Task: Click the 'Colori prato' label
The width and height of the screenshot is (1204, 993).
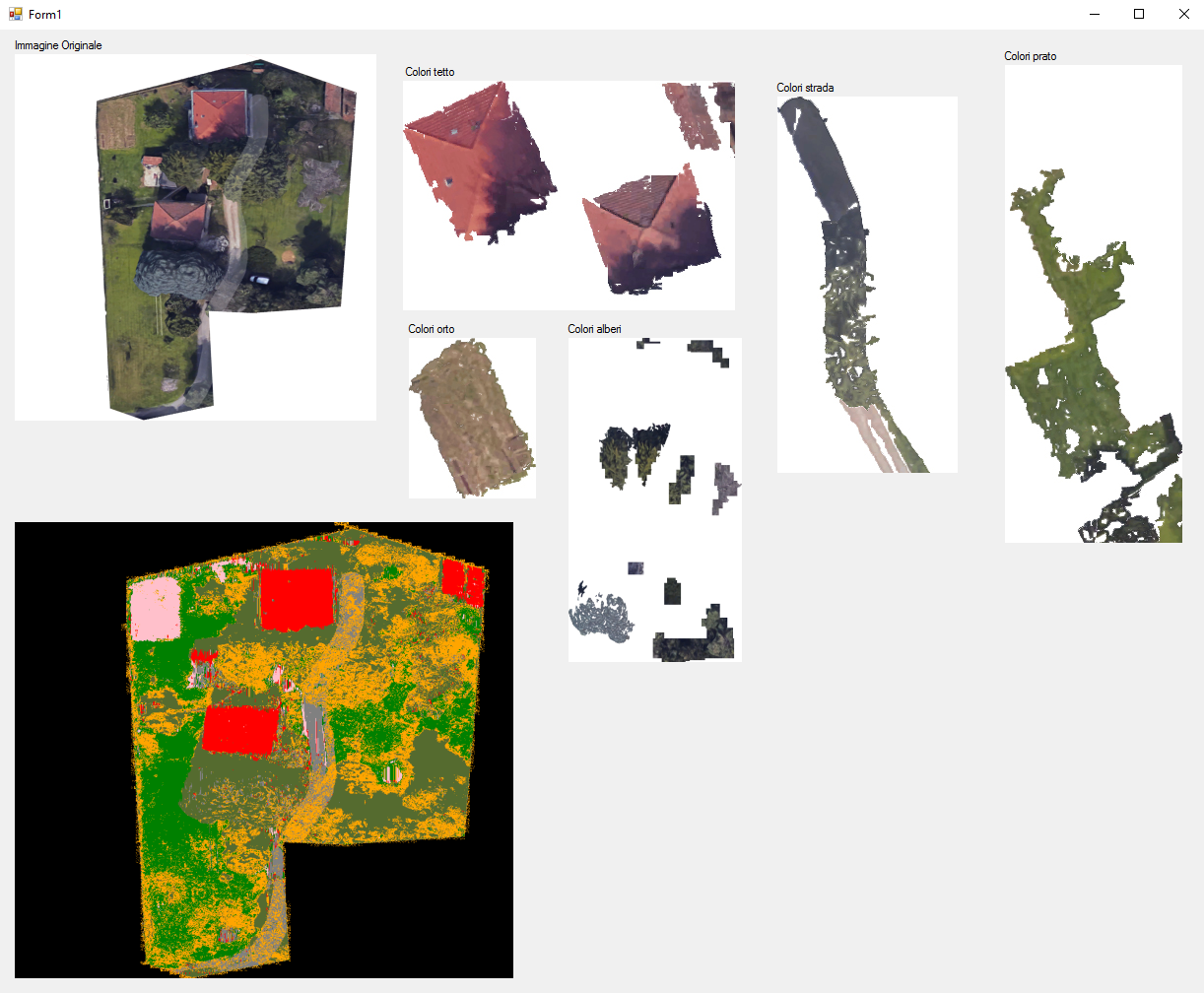Action: 1031,56
